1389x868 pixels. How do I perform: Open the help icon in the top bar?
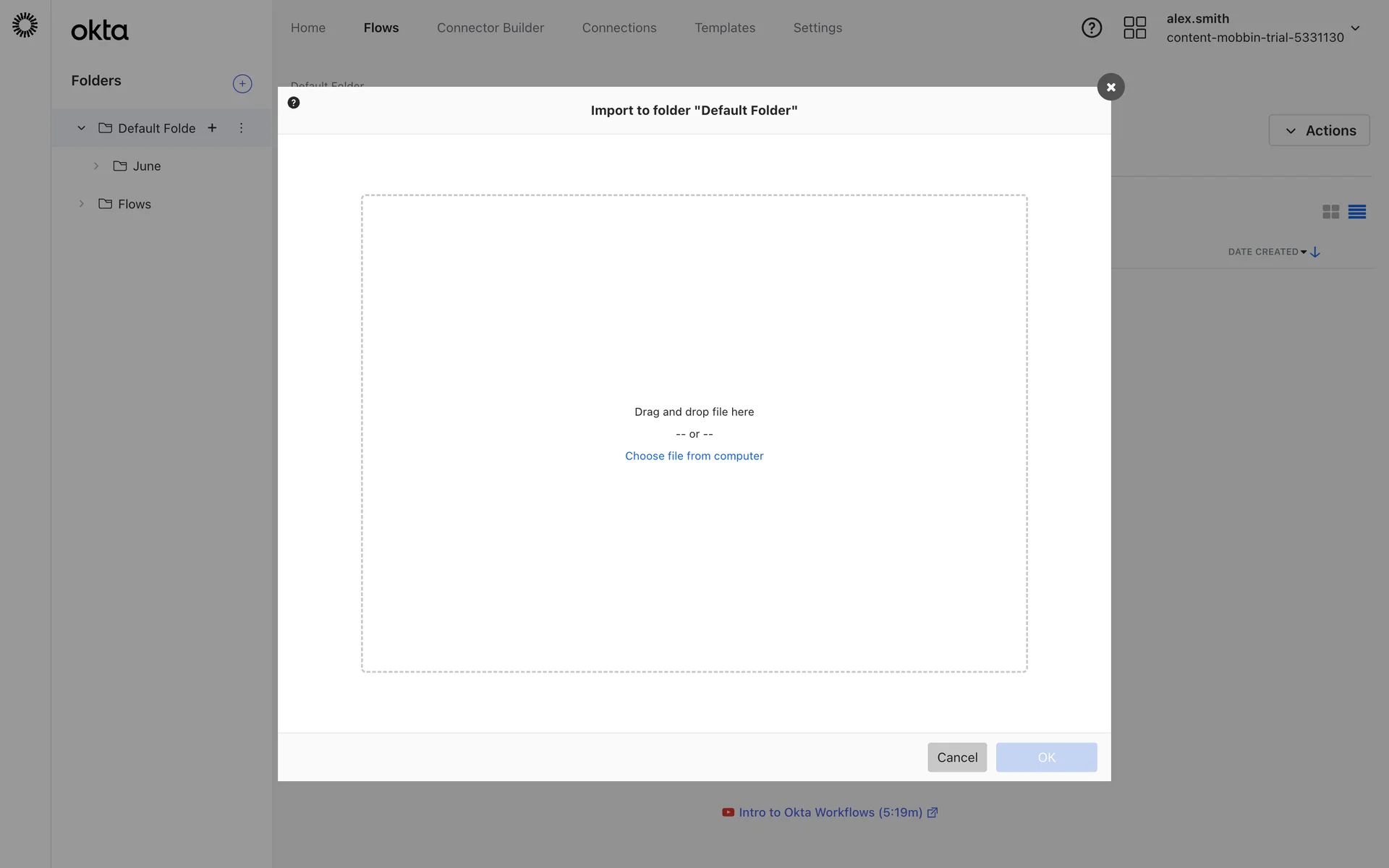1091,28
